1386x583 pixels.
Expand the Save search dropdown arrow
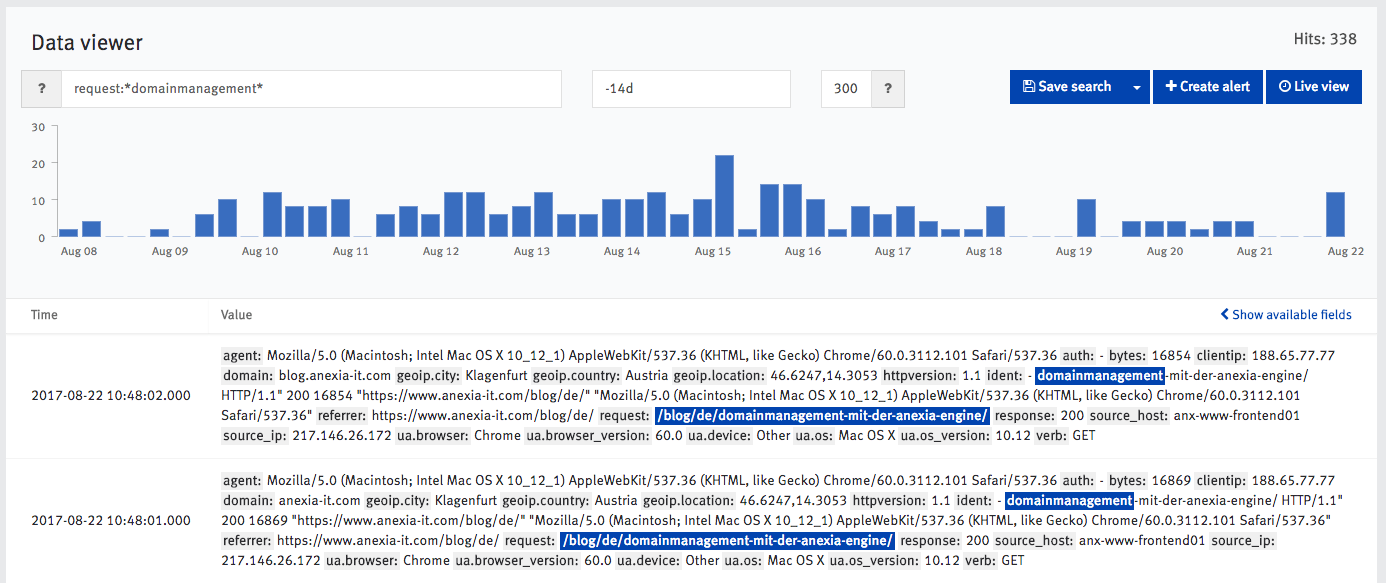[x=1136, y=87]
